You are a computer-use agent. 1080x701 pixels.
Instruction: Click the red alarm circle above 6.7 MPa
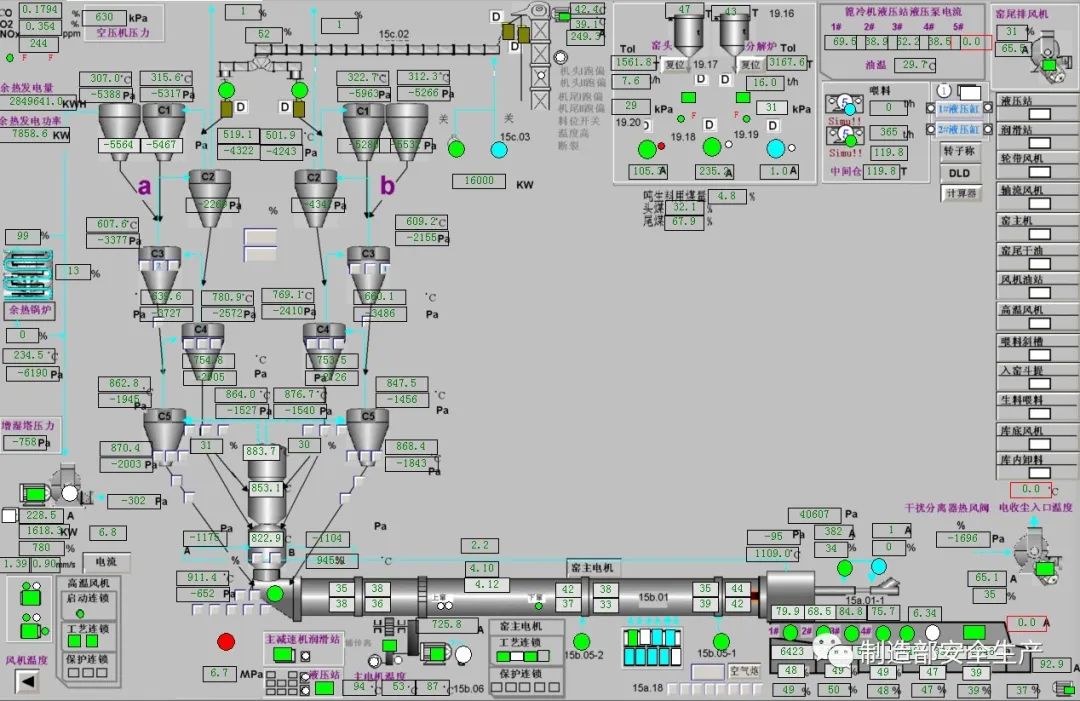[226, 642]
